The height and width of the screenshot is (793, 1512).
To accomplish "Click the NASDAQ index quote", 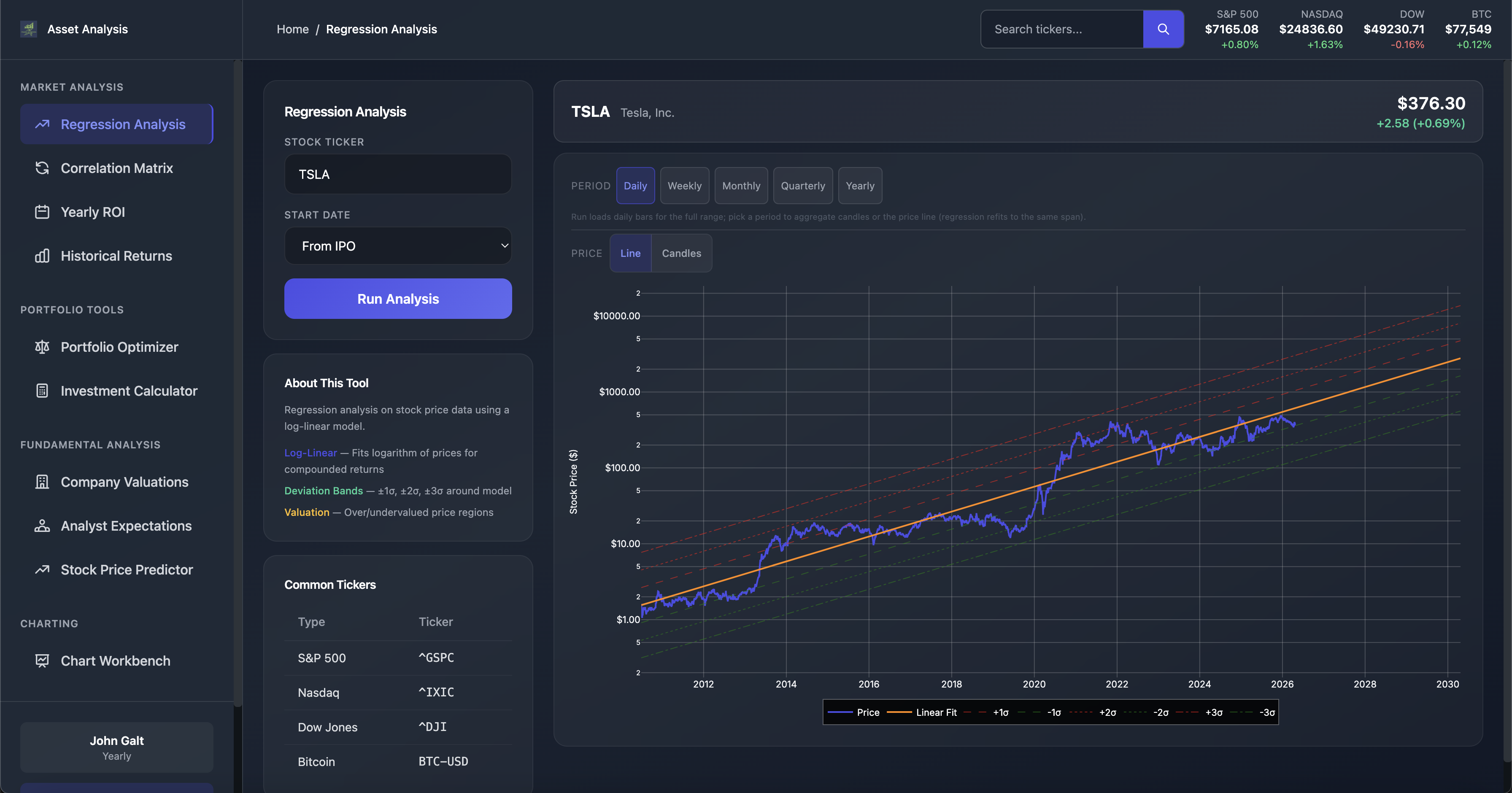I will pyautogui.click(x=1311, y=29).
